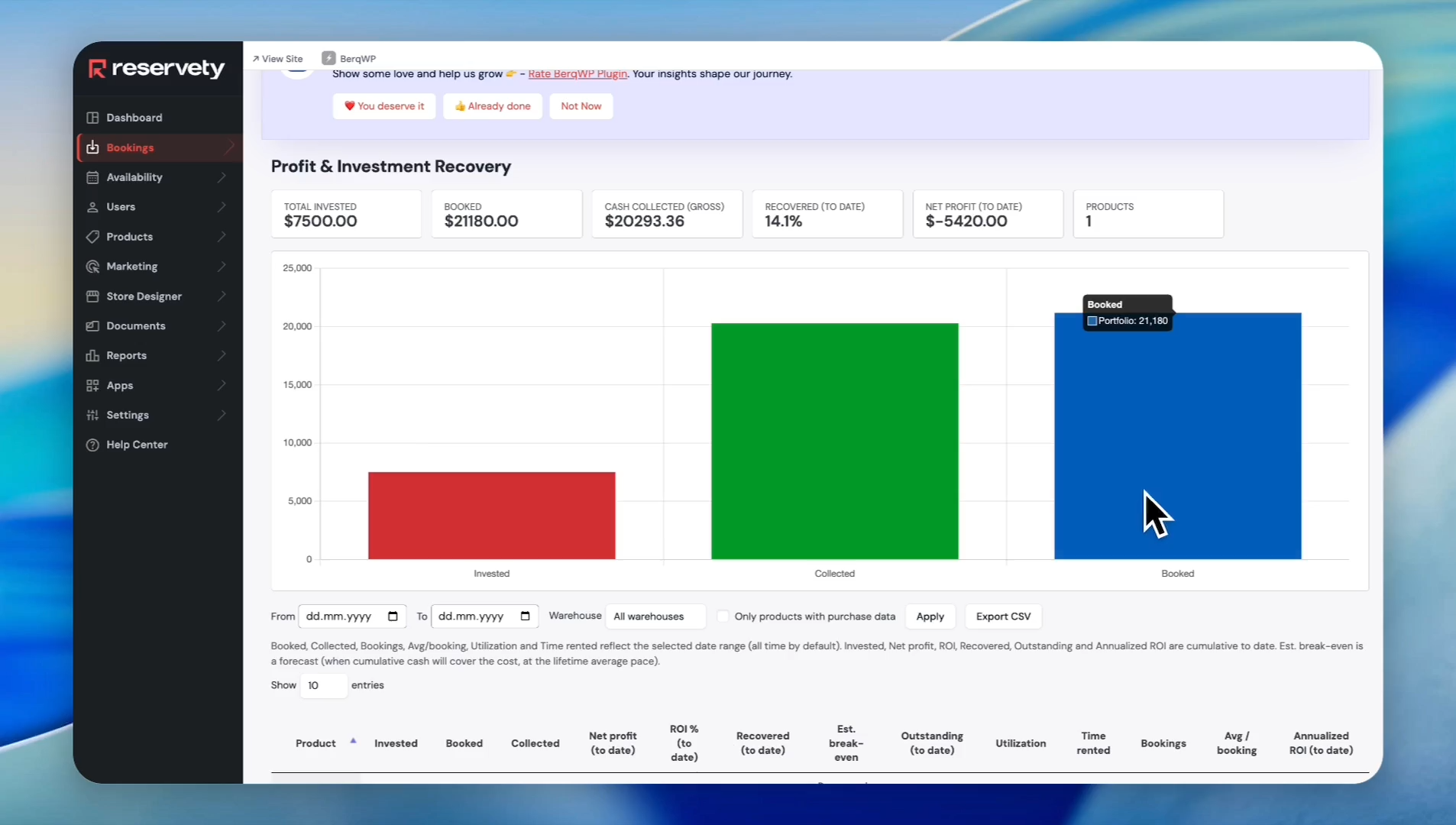
Task: Click the green Collected bar
Action: [835, 442]
